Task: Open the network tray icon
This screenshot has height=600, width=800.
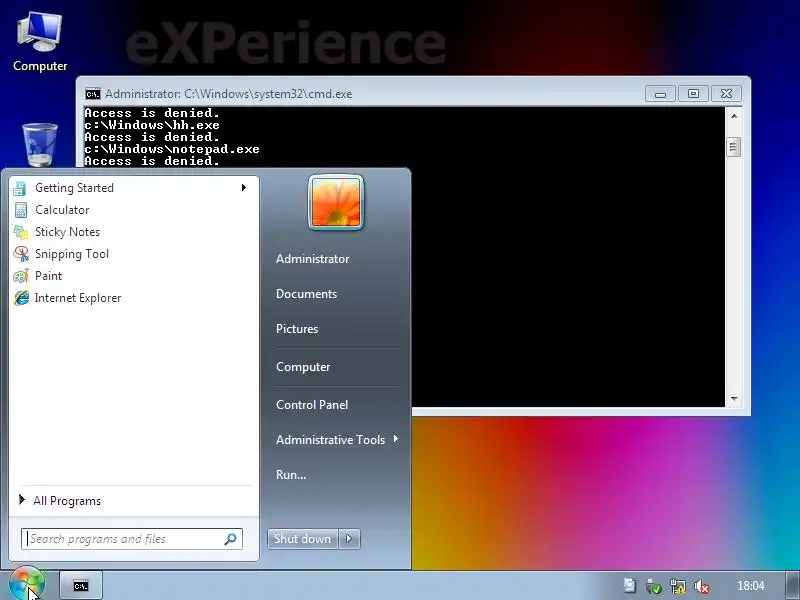Action: 678,586
